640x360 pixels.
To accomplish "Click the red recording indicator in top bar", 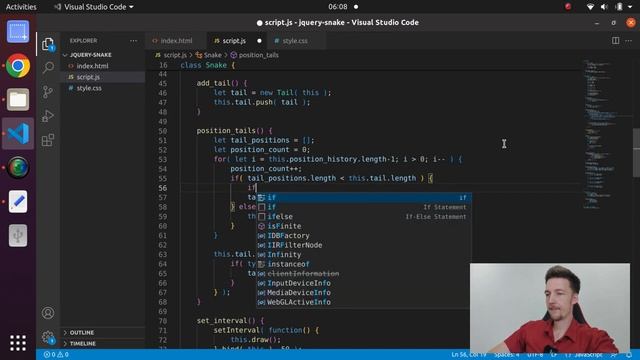I will click(x=568, y=7).
